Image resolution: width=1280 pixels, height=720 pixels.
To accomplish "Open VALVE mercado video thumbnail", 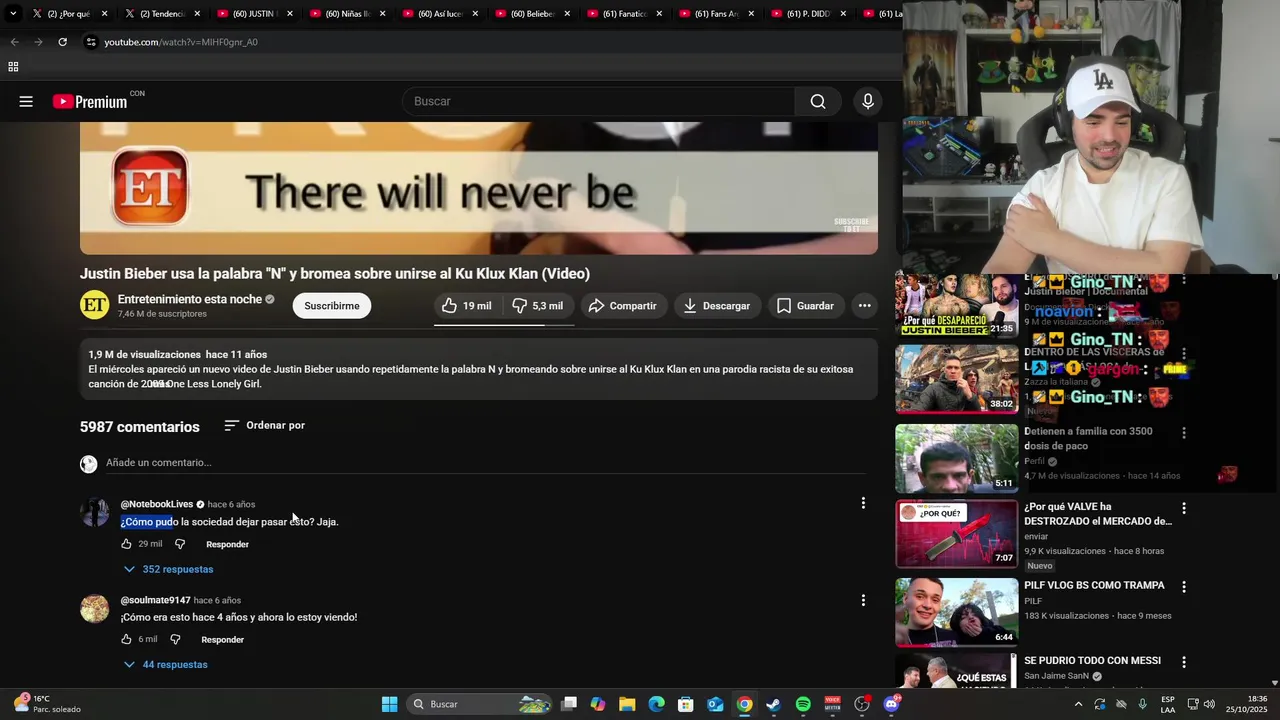I will pyautogui.click(x=956, y=534).
